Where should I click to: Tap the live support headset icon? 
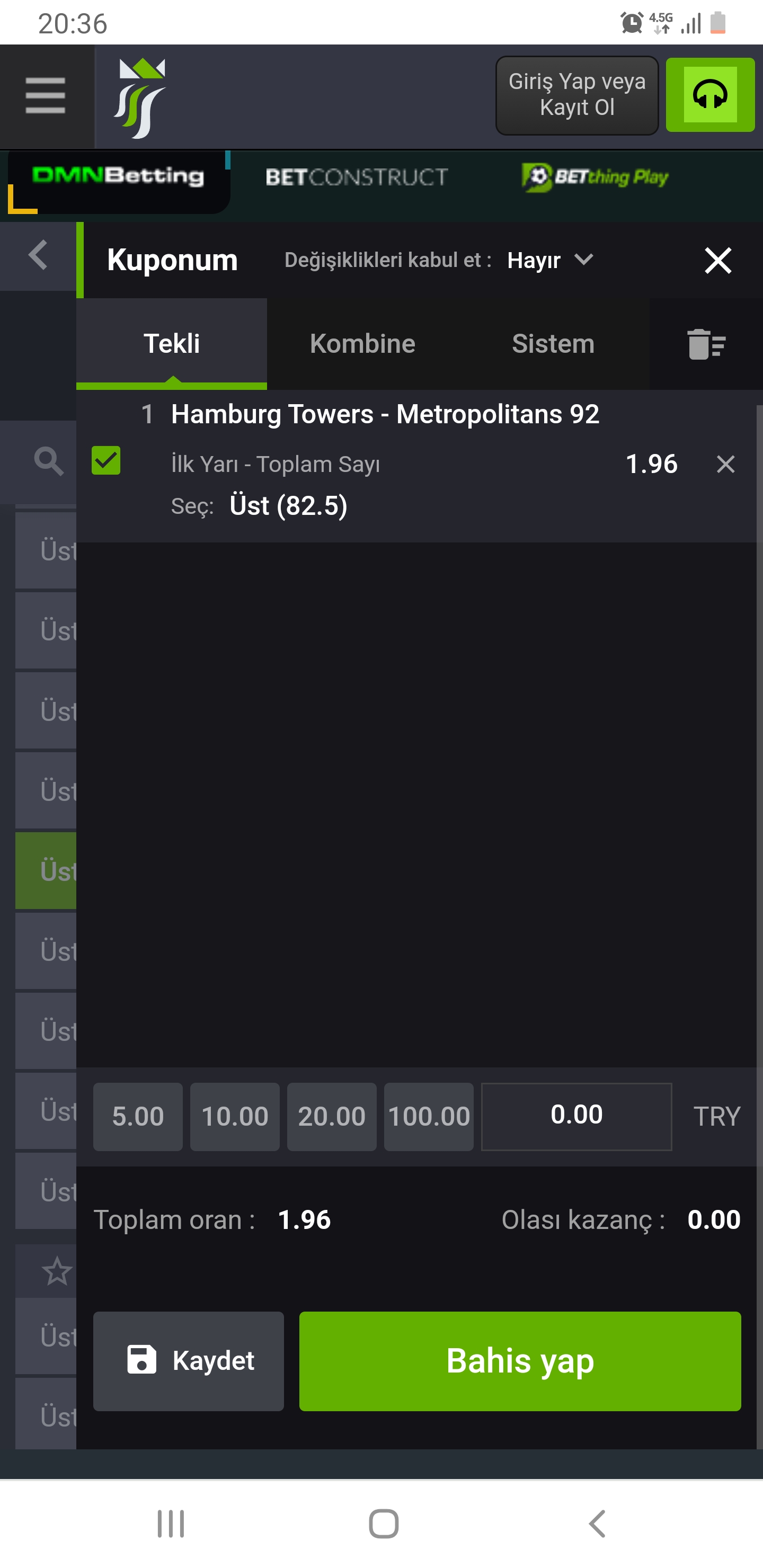710,95
